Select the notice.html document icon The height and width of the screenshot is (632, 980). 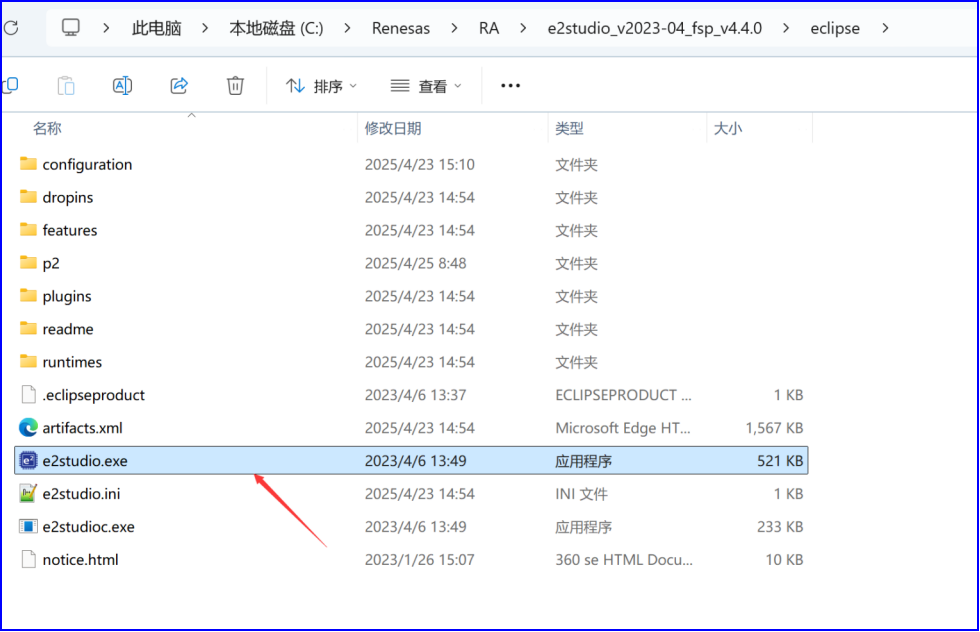click(28, 559)
